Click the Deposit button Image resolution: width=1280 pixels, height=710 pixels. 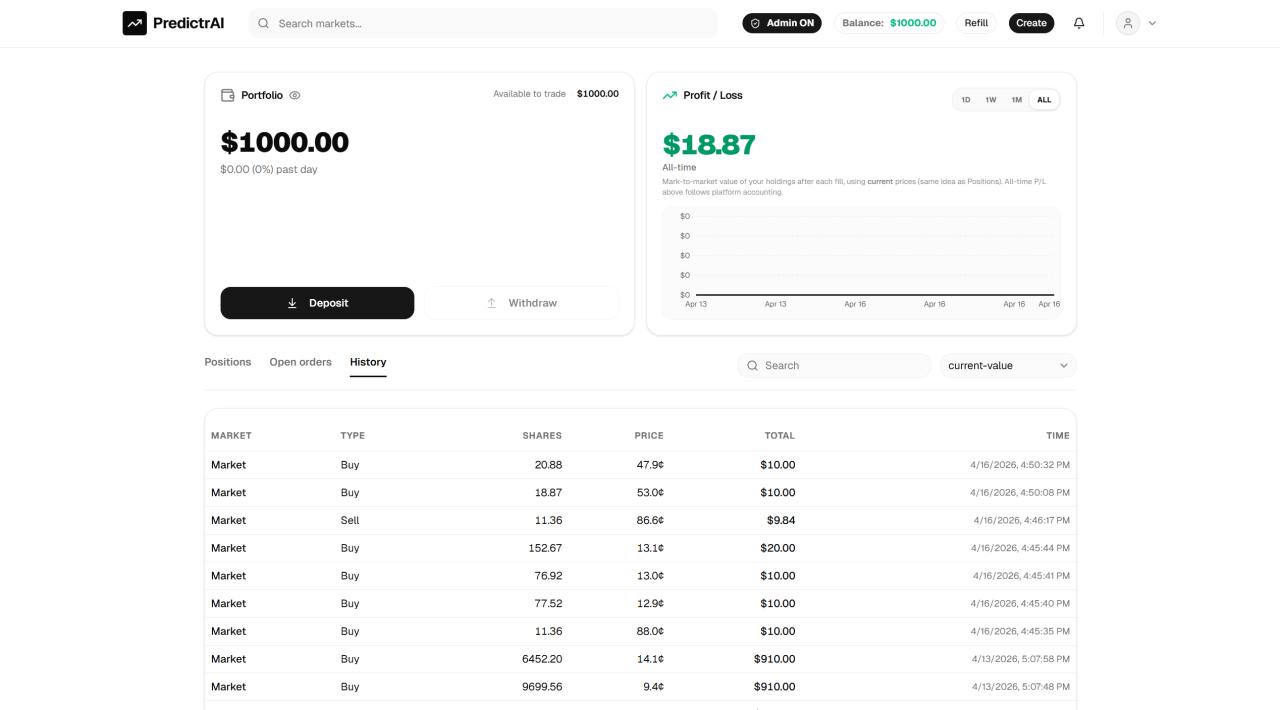317,303
